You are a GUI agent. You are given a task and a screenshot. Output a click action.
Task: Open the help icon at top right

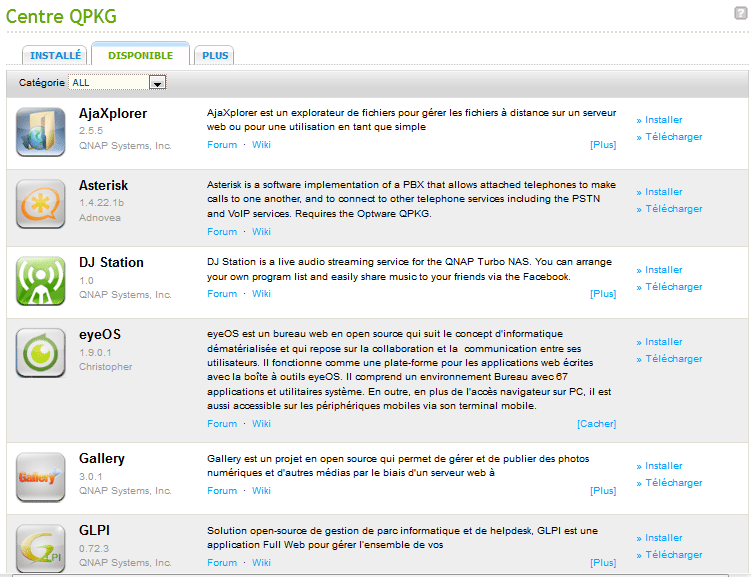click(740, 13)
